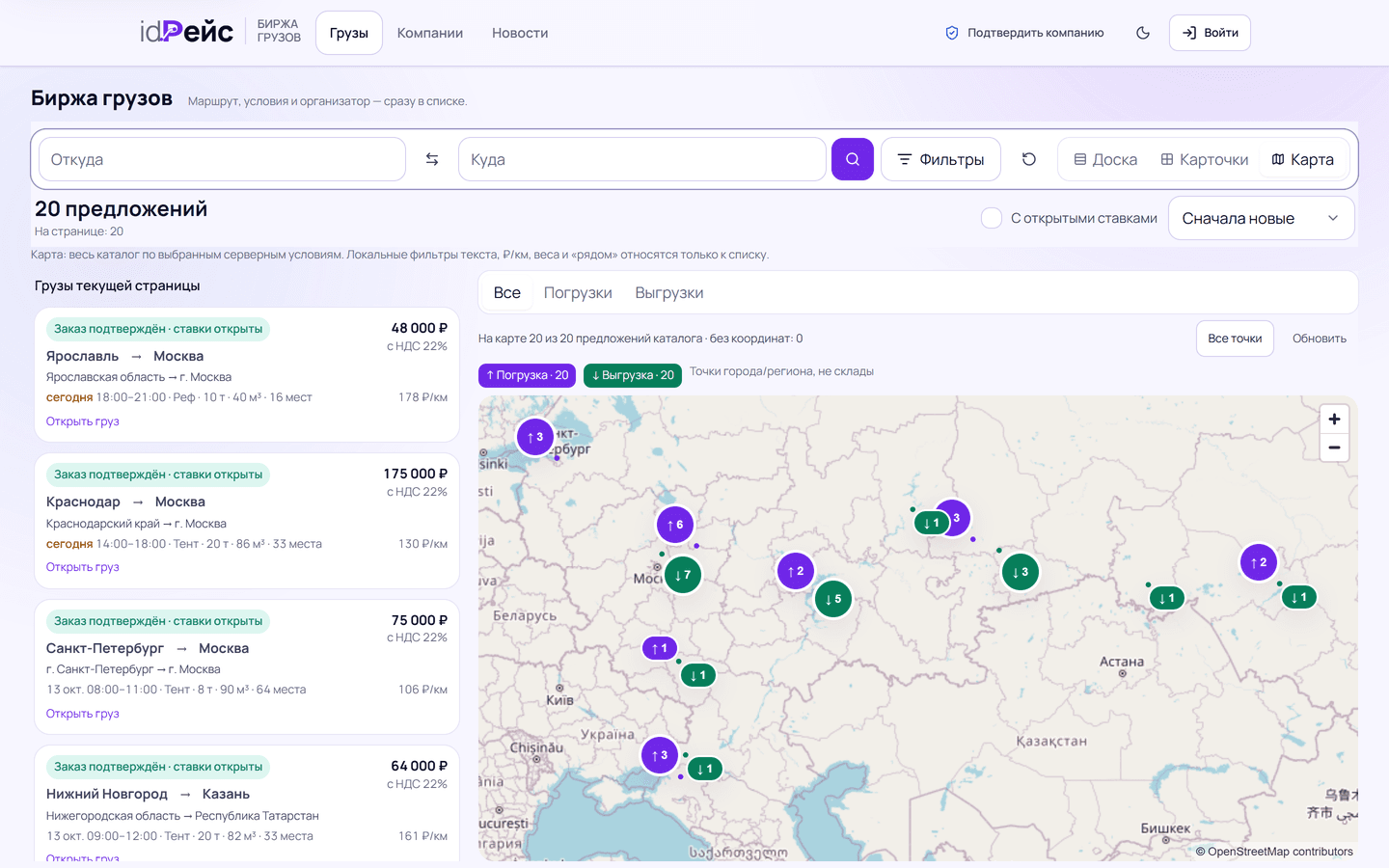Select the Карта view
The image size is (1389, 868).
(x=1302, y=159)
